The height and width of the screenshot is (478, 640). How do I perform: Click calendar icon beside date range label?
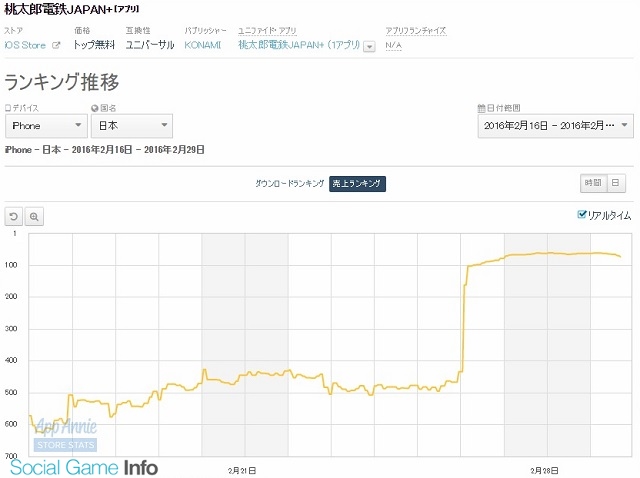coord(481,108)
